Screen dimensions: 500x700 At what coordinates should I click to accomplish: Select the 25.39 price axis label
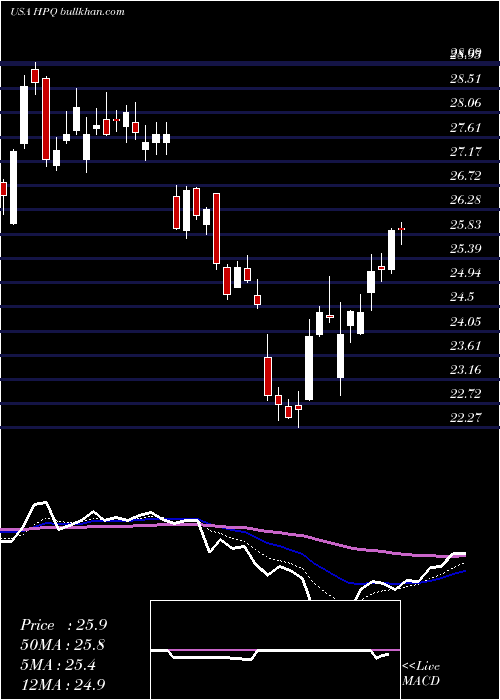[466, 249]
